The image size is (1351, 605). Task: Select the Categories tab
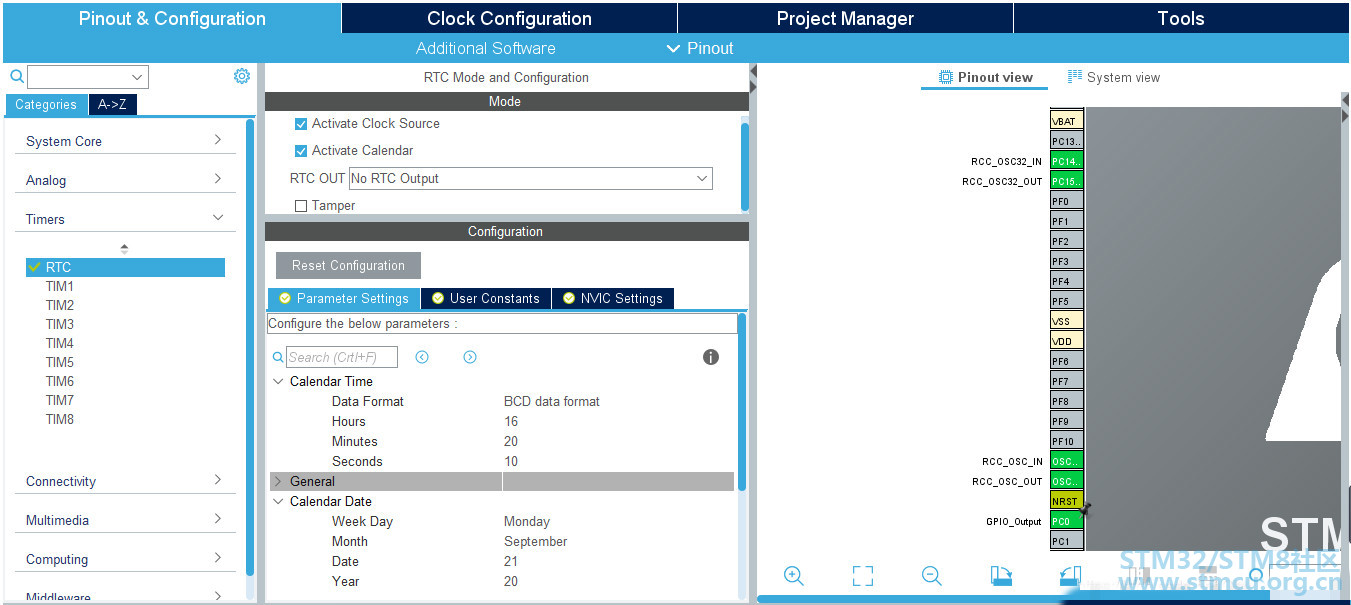tap(46, 104)
